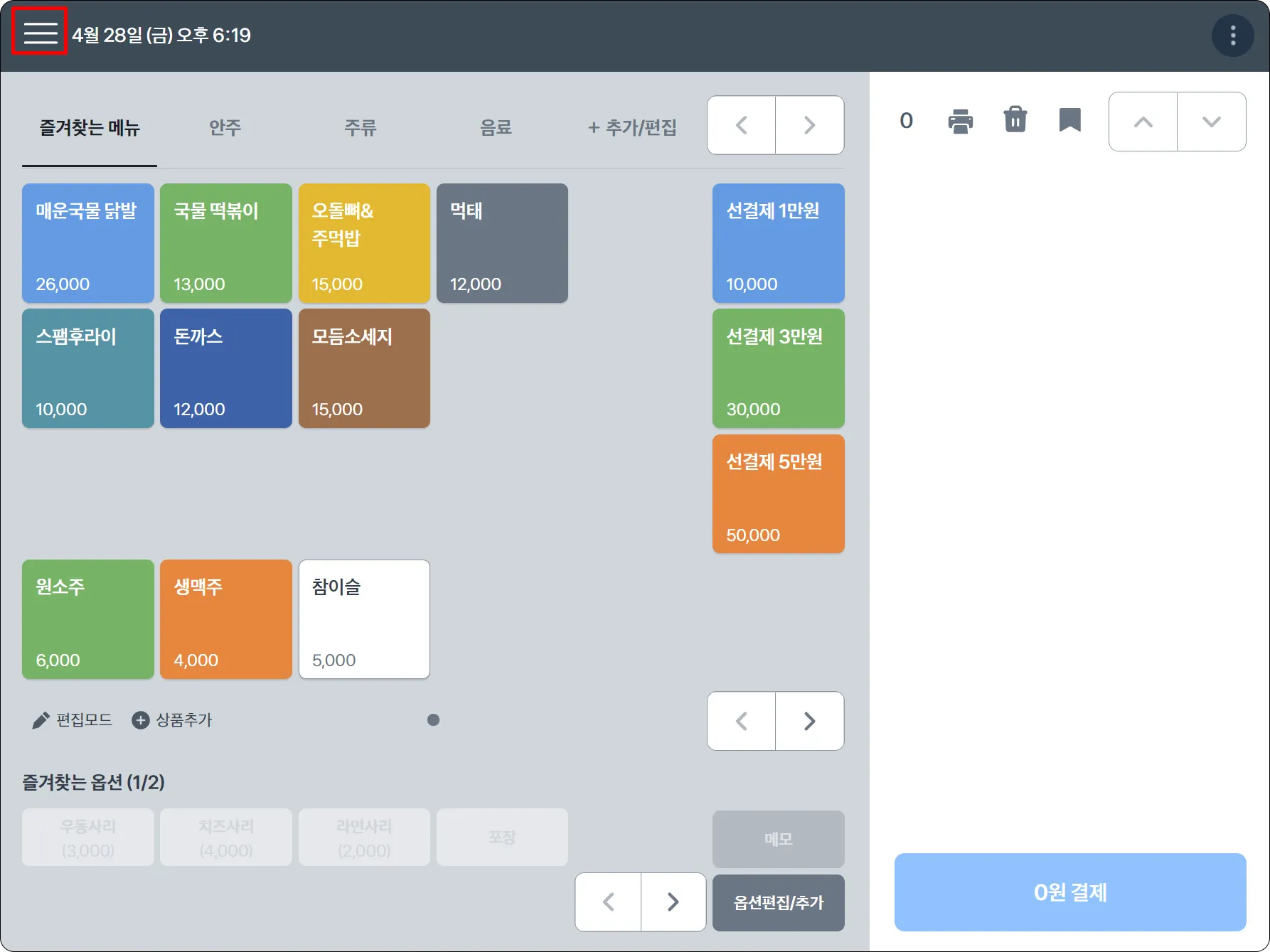Switch to the 주류 tab
The height and width of the screenshot is (952, 1270).
pos(360,128)
